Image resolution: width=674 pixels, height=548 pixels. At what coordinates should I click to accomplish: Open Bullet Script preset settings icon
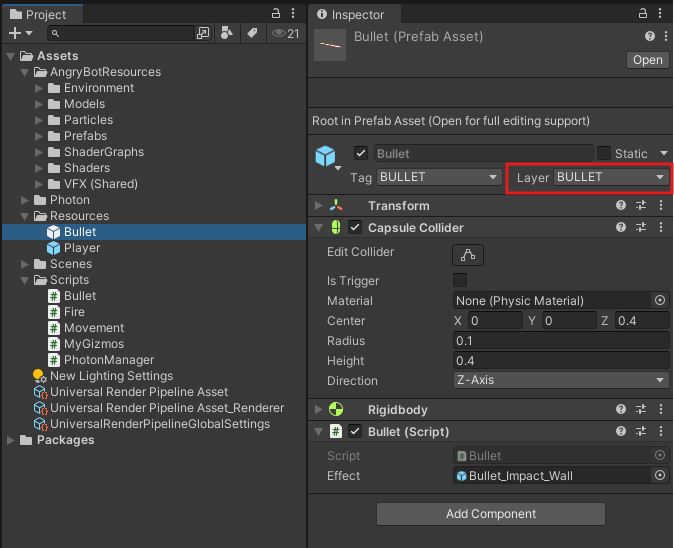point(641,431)
